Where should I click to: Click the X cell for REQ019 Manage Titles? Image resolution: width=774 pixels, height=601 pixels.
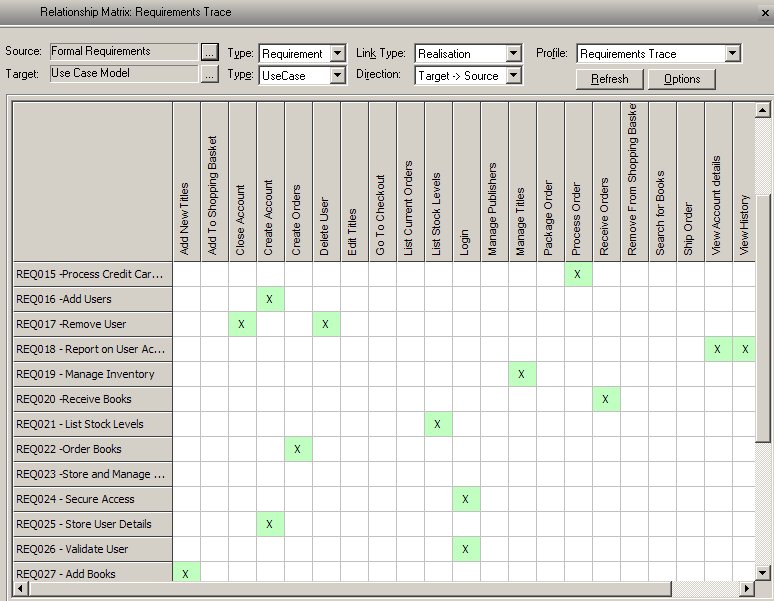click(x=522, y=374)
